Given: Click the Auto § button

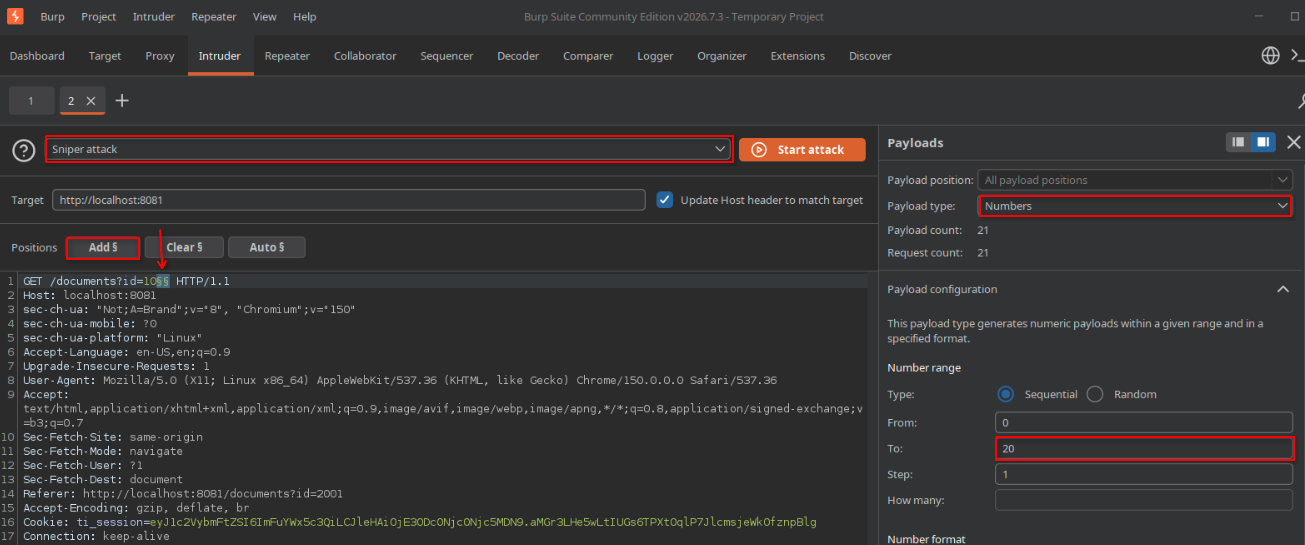Looking at the screenshot, I should 266,247.
